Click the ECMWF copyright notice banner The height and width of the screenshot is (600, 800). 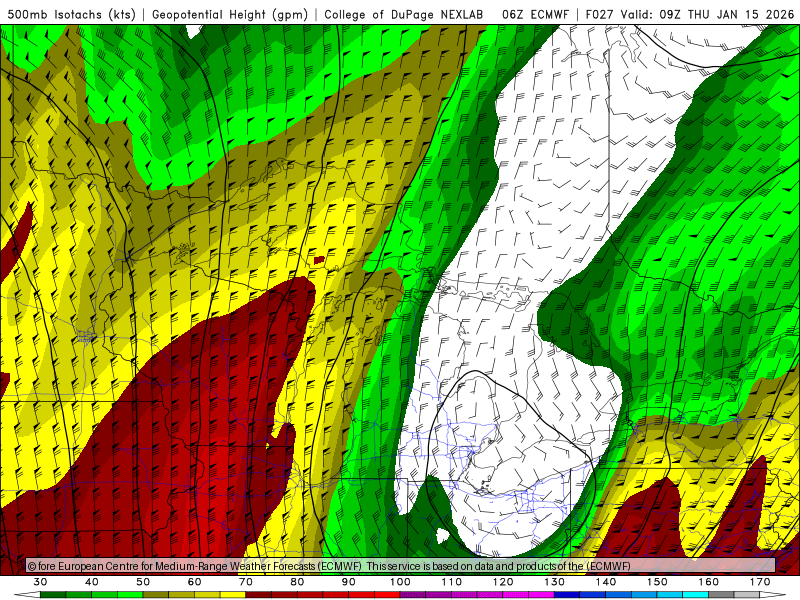tap(401, 565)
